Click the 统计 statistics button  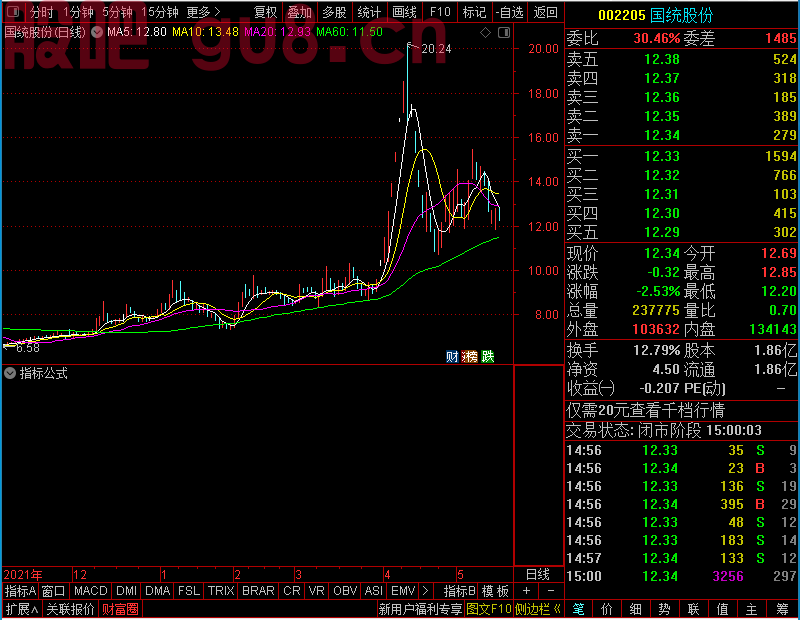click(369, 12)
